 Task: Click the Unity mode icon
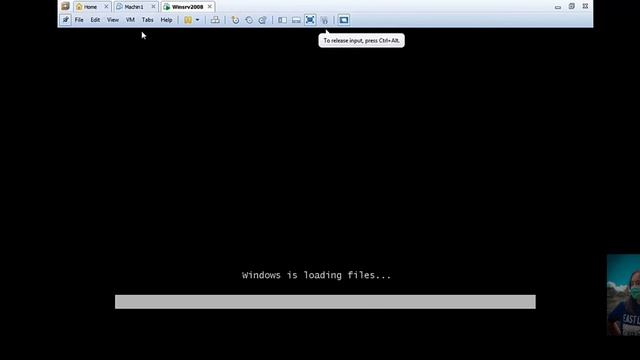pyautogui.click(x=324, y=20)
